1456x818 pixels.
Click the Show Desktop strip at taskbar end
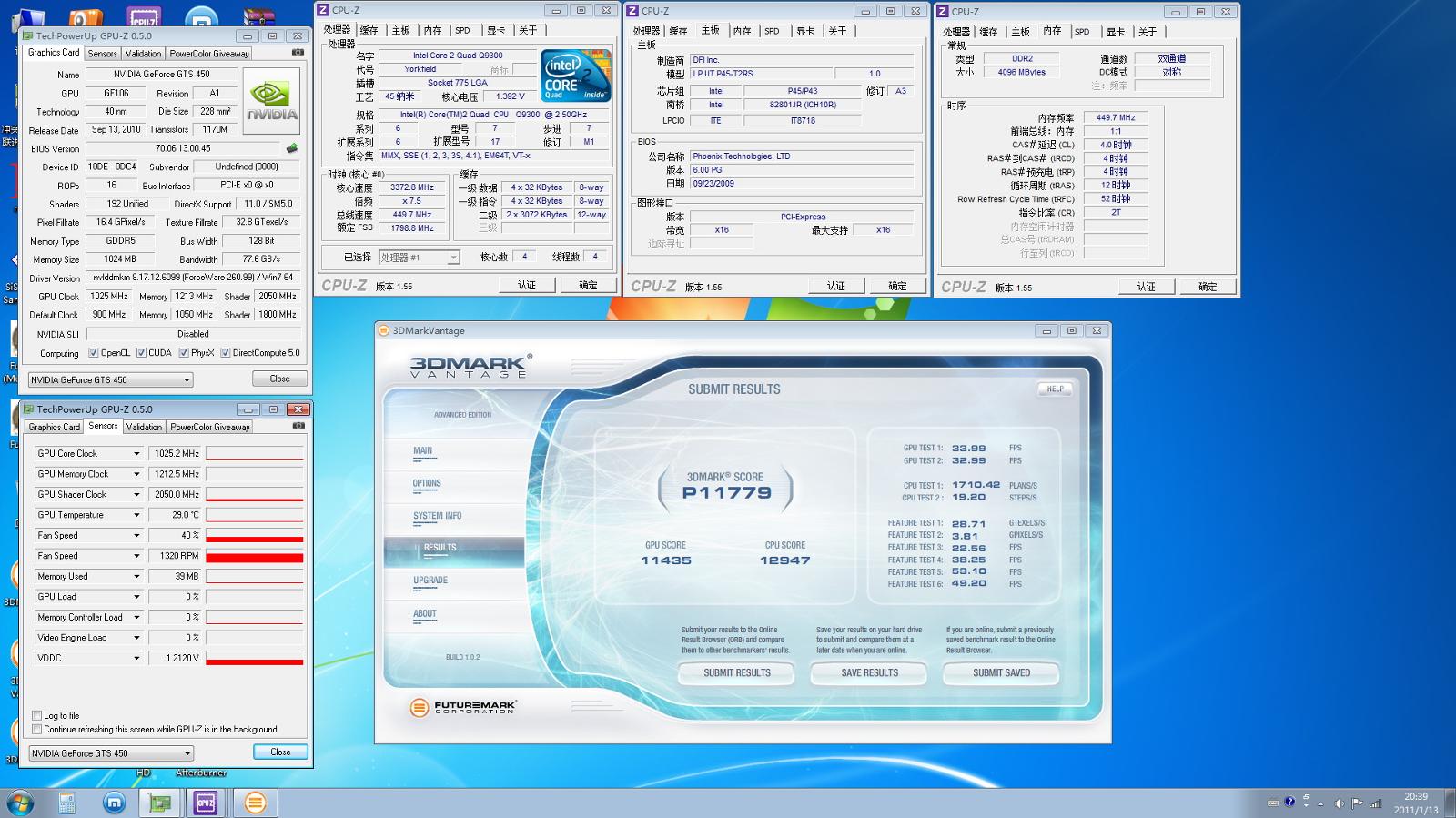[1450, 803]
